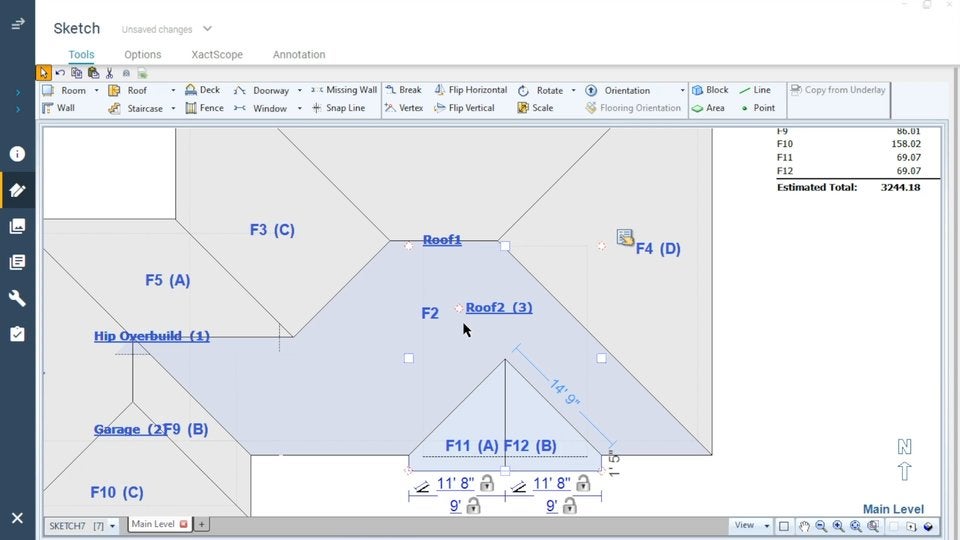Choose the Missing Wall tool
Screen dimensions: 960x540
[344, 90]
